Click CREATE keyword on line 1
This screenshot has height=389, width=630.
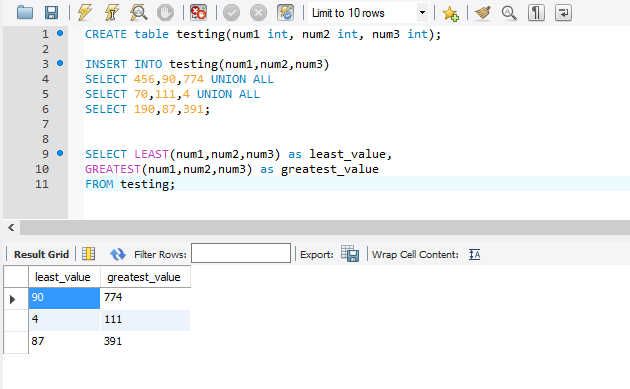point(106,34)
